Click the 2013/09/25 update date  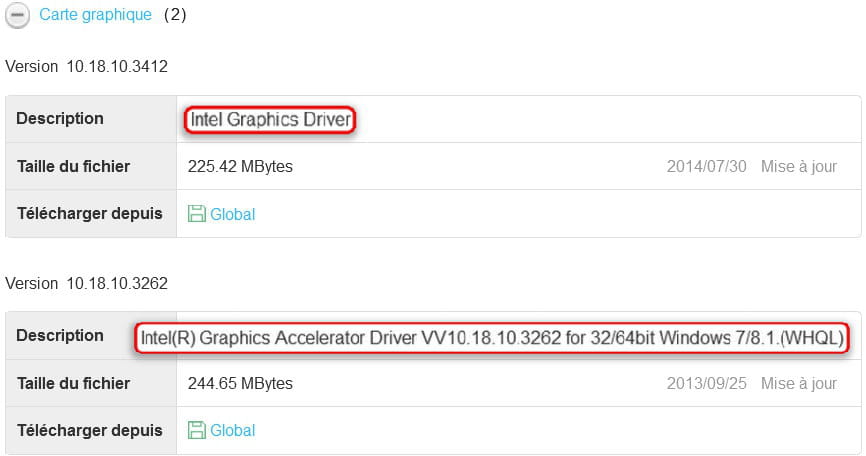click(x=706, y=383)
